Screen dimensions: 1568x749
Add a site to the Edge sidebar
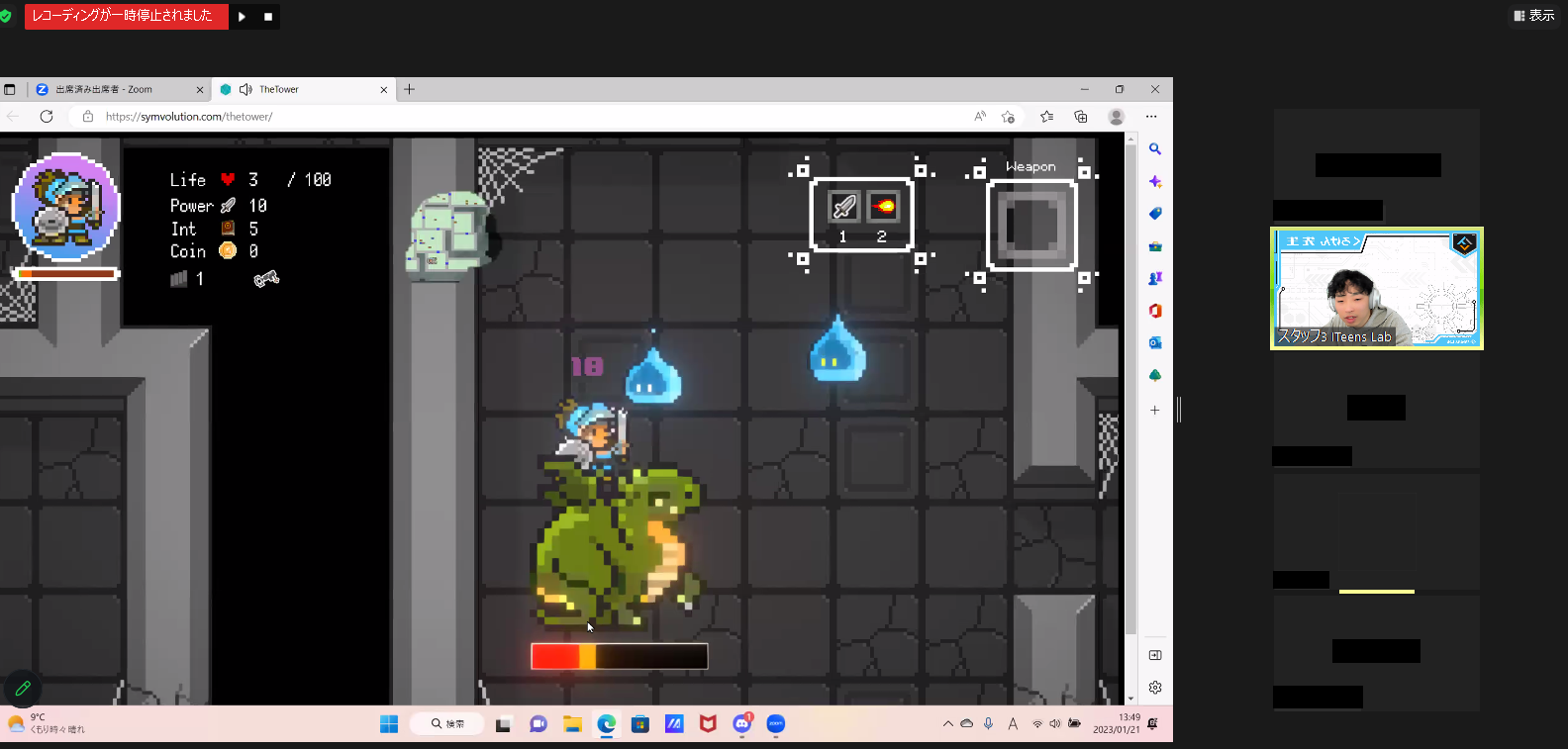(x=1155, y=410)
